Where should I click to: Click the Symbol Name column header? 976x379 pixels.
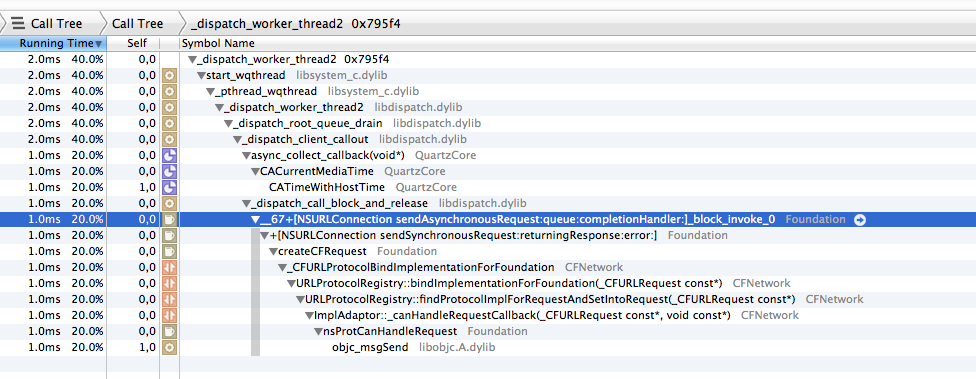click(218, 44)
